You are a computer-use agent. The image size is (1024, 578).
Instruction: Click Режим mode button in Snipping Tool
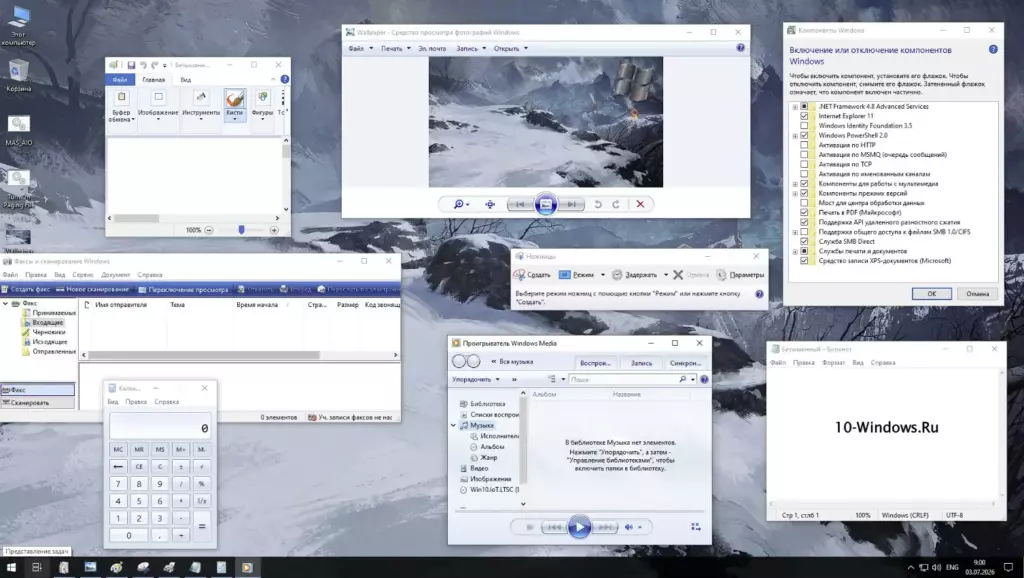pos(577,275)
